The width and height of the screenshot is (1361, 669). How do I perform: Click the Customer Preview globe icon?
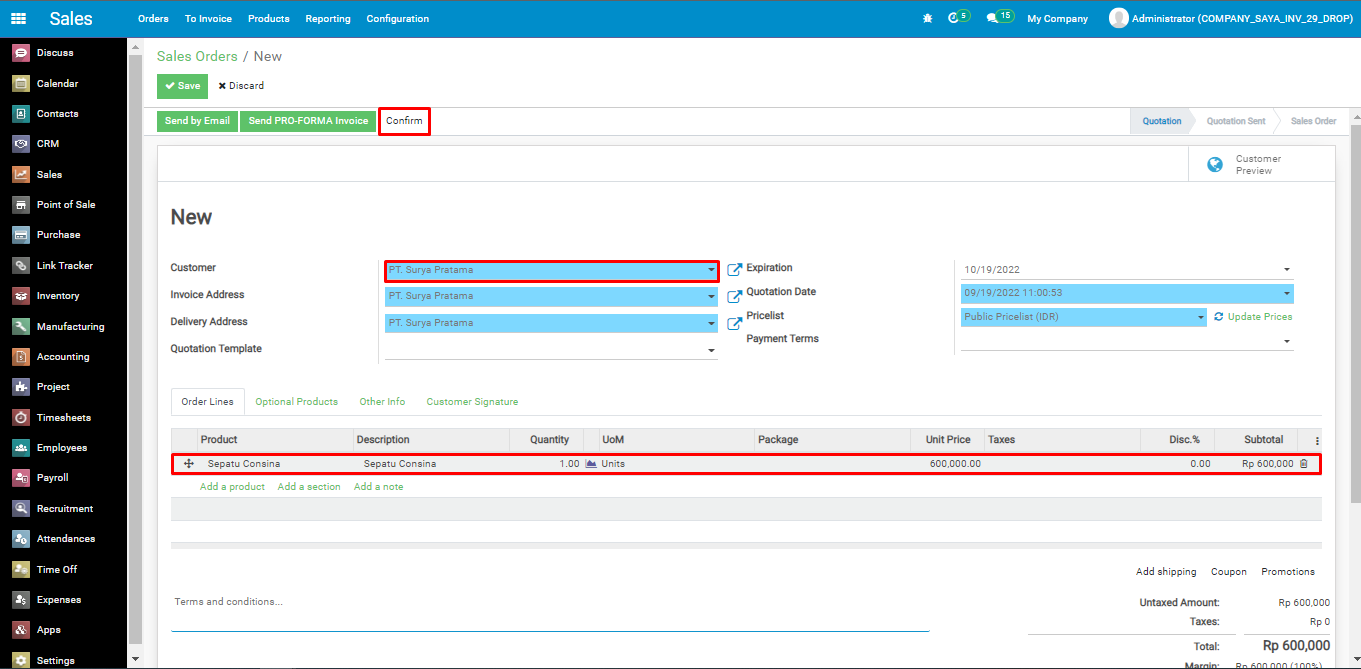click(x=1215, y=165)
